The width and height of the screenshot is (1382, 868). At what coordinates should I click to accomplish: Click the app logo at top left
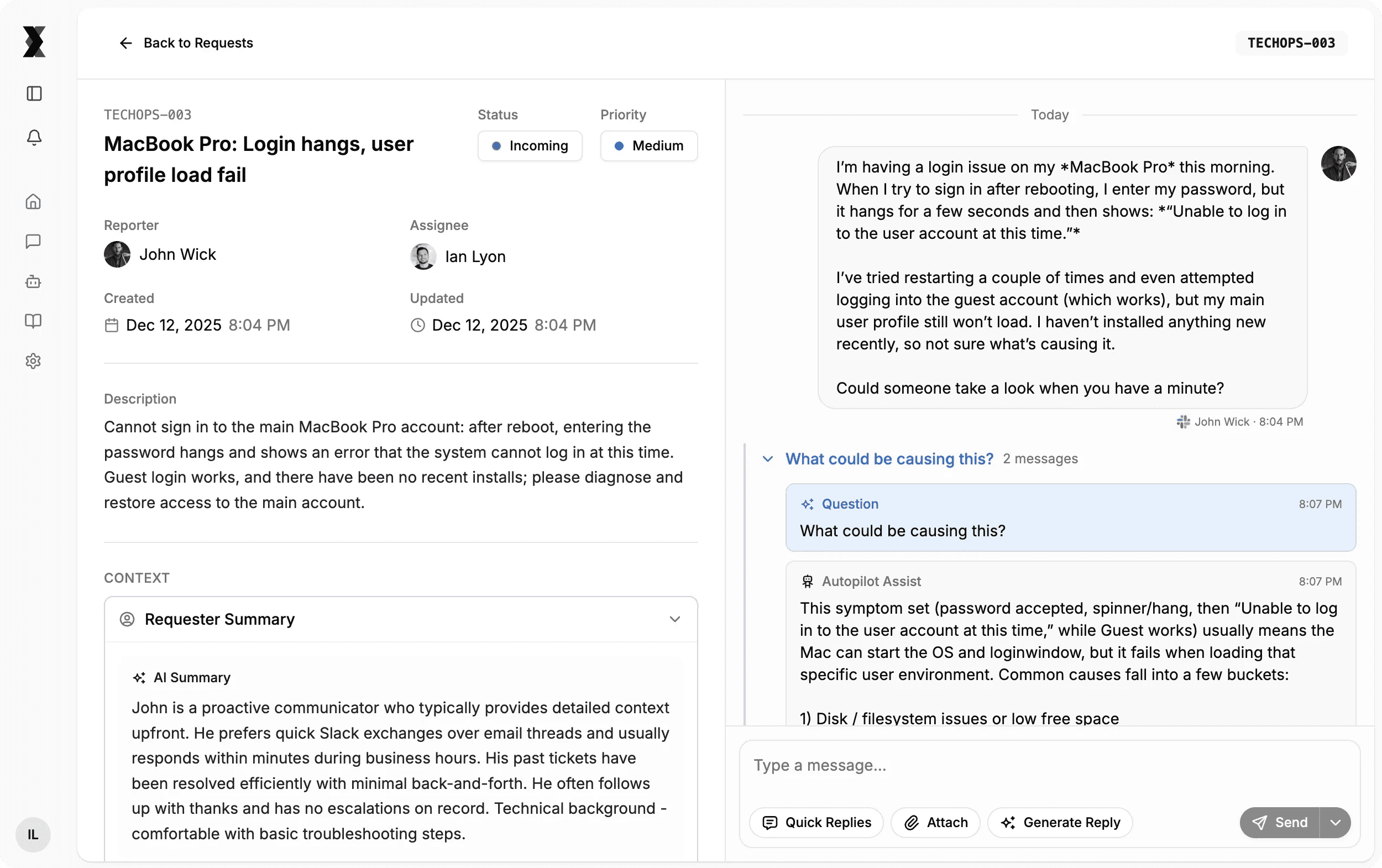tap(34, 42)
